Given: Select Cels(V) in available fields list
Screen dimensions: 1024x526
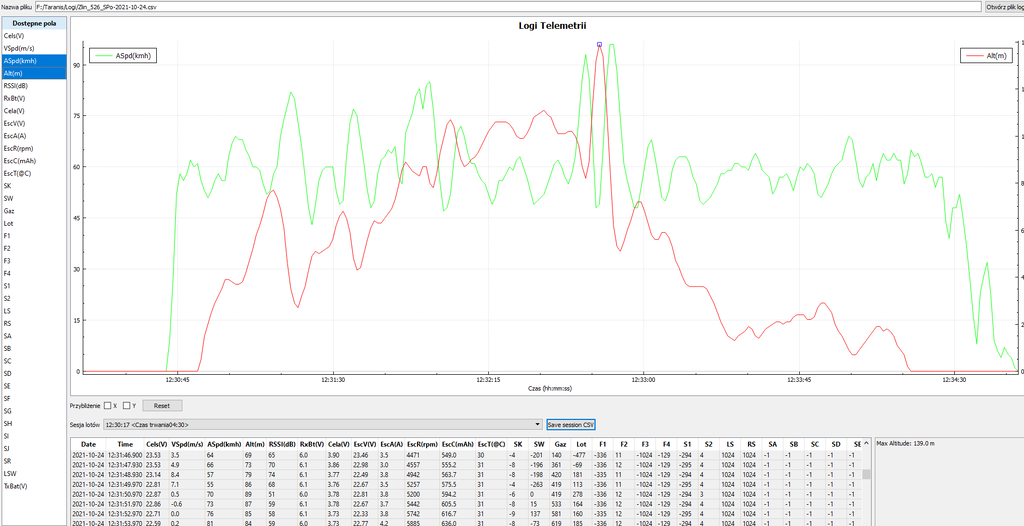Looking at the screenshot, I should (15, 35).
